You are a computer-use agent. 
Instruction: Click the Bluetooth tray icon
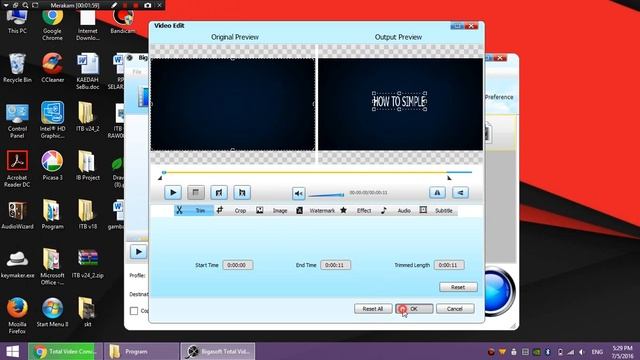[548, 352]
